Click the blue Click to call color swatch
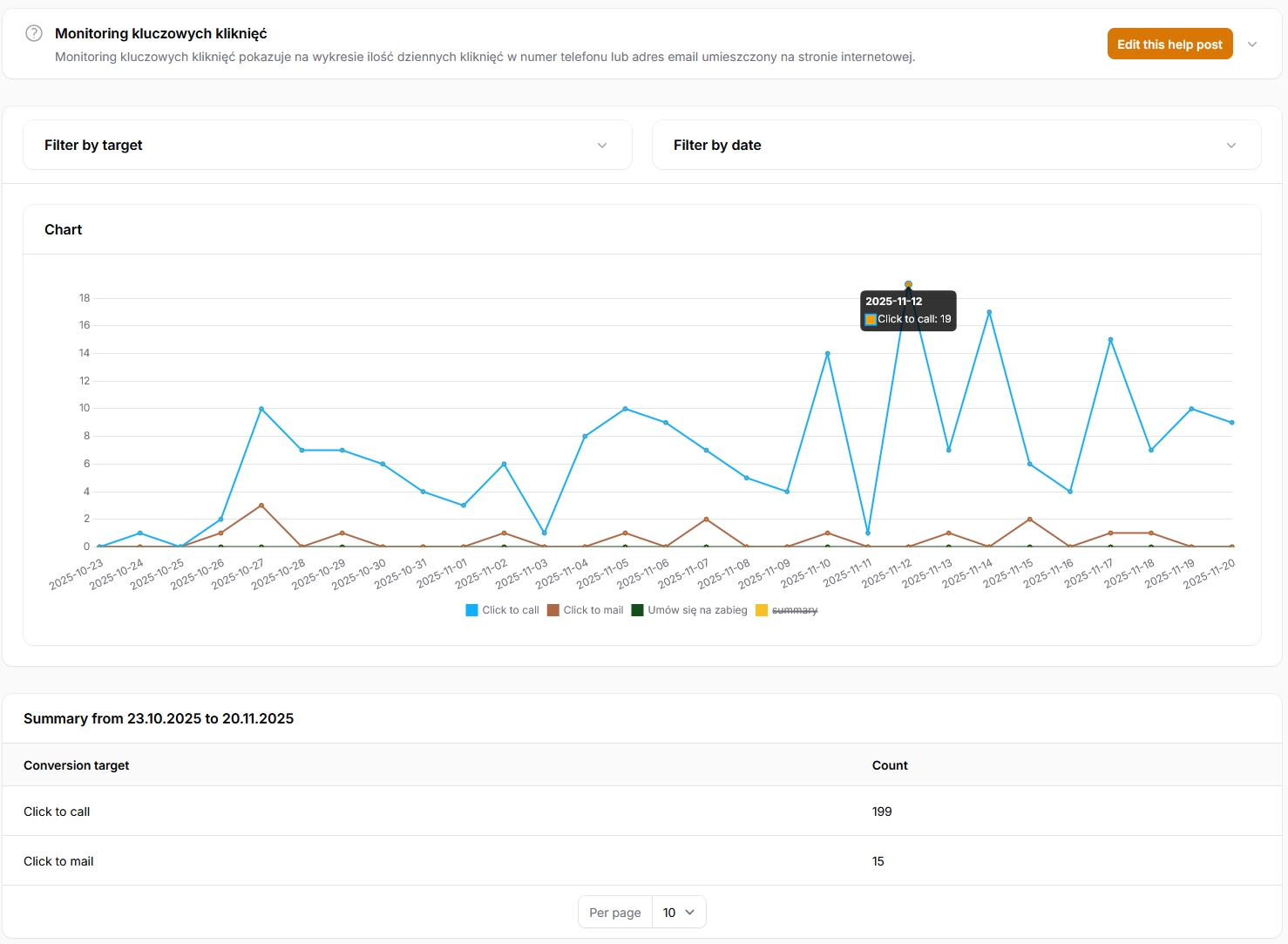 (472, 610)
